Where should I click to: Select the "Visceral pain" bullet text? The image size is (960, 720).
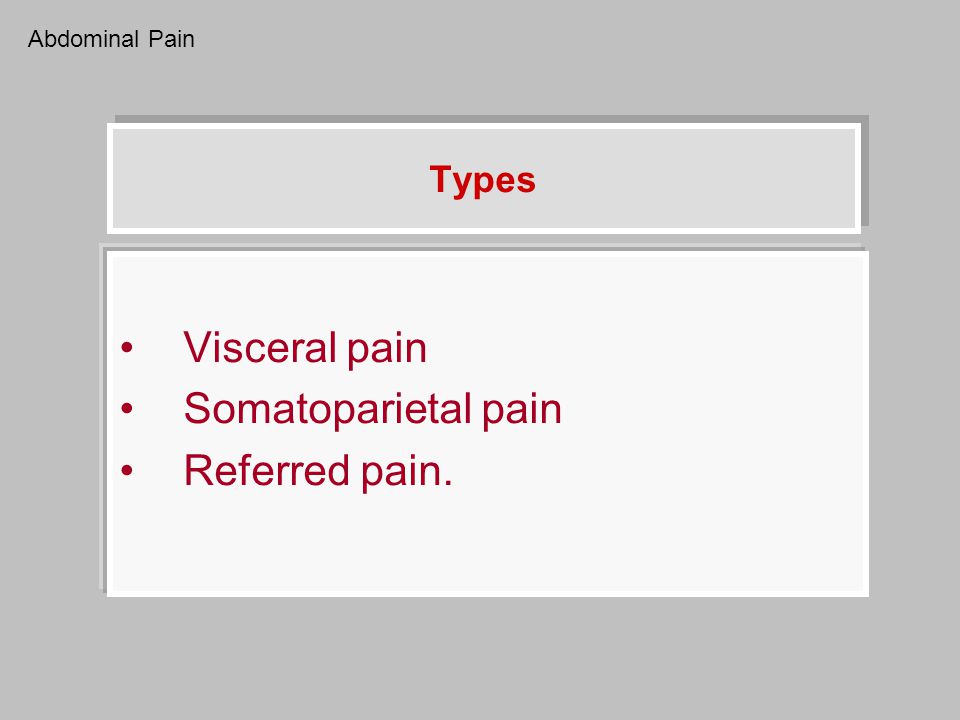[305, 348]
